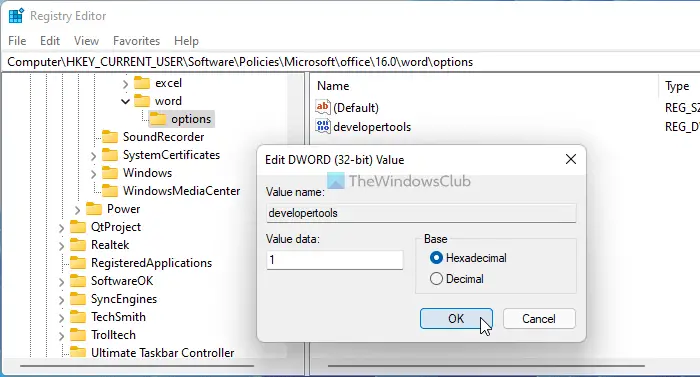Select the developertools value name
This screenshot has height=377, width=700.
pyautogui.click(x=372, y=127)
